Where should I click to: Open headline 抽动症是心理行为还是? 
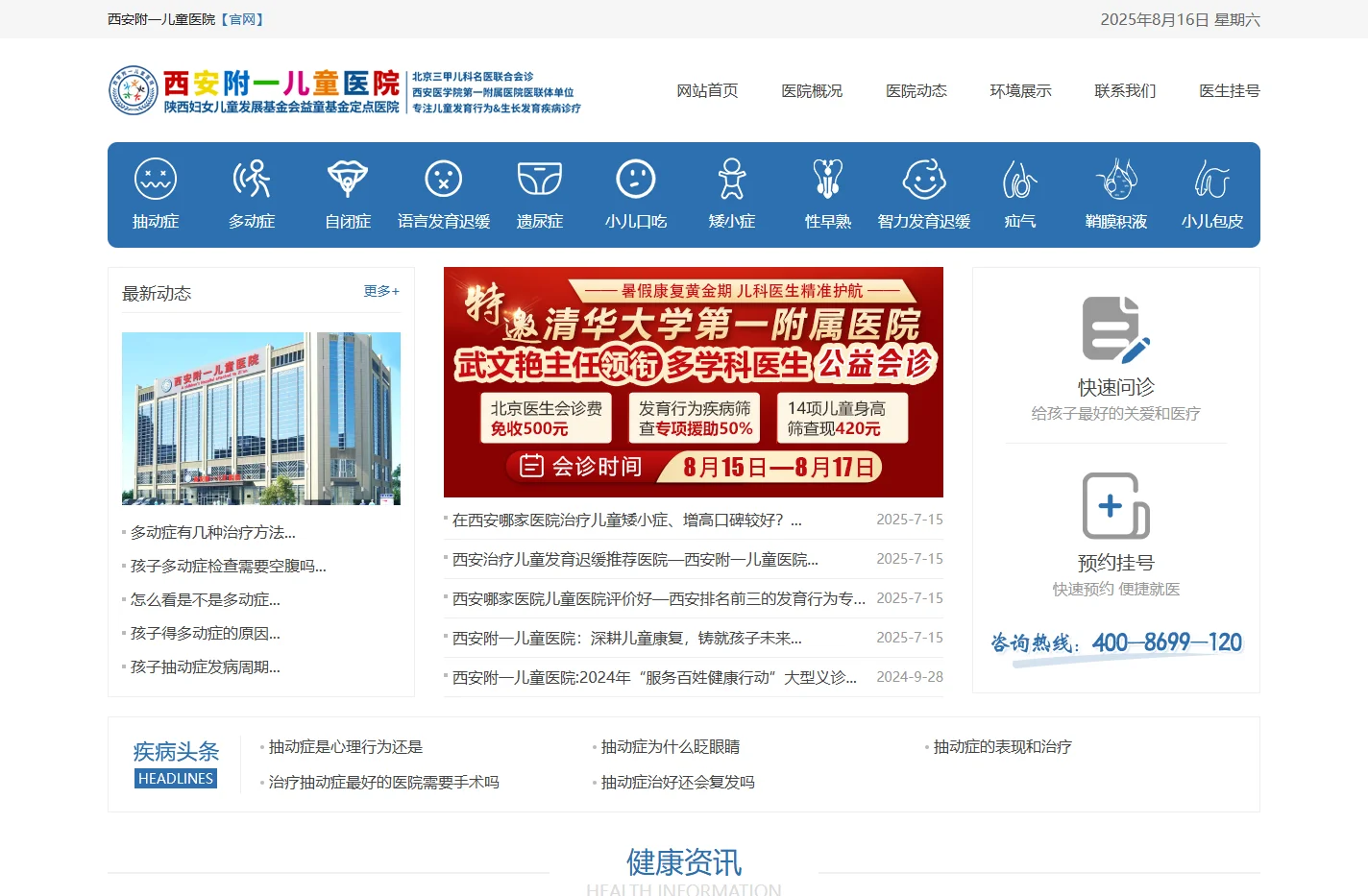pos(345,746)
